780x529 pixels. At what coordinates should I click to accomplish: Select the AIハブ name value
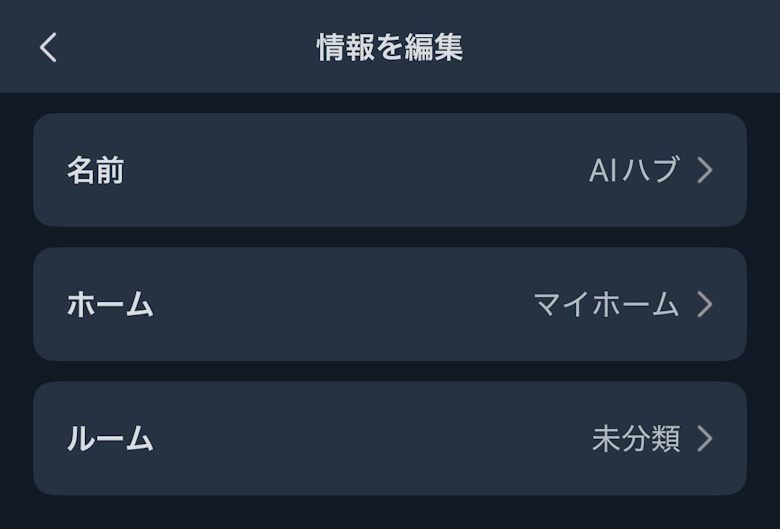634,170
